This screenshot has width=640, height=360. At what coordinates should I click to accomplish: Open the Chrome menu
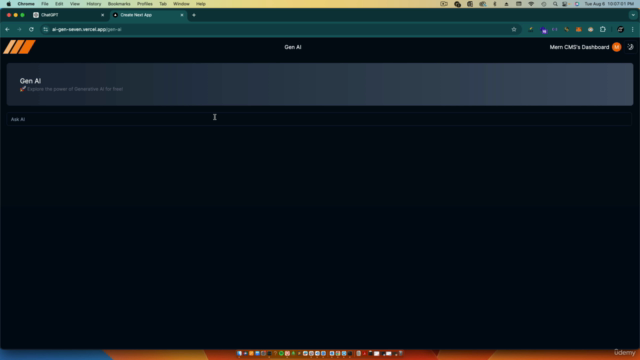[26, 4]
